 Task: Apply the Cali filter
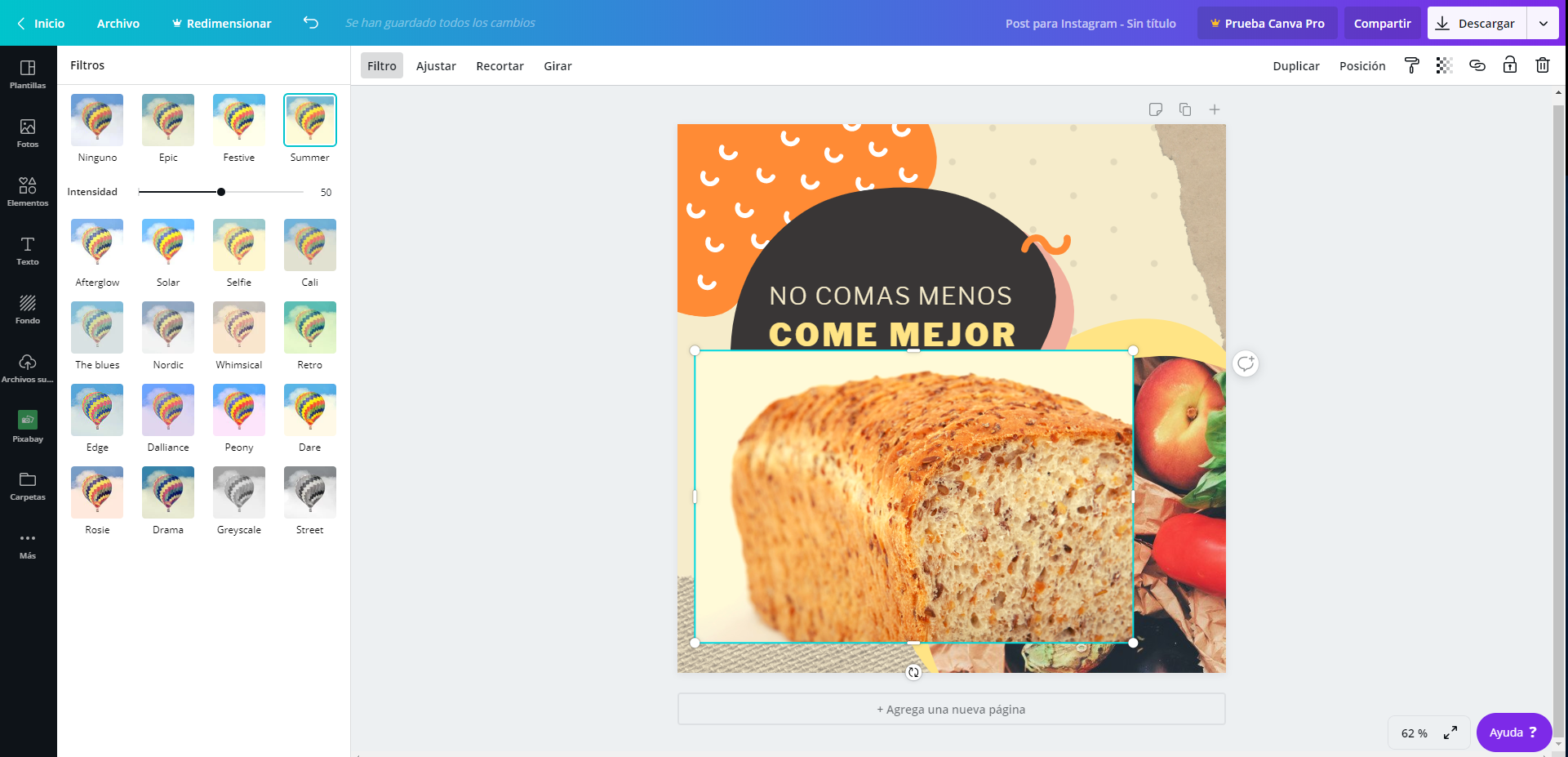[x=310, y=245]
